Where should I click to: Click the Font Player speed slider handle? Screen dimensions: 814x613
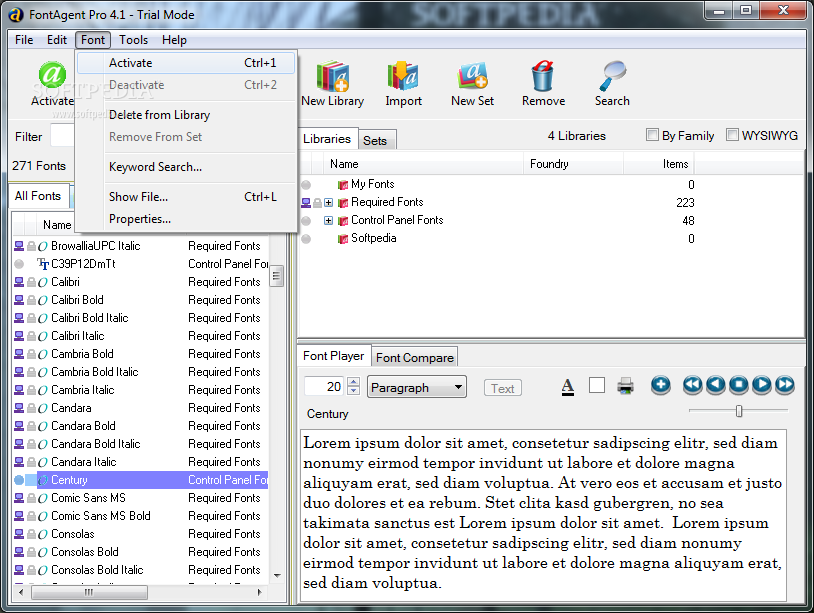(x=739, y=411)
